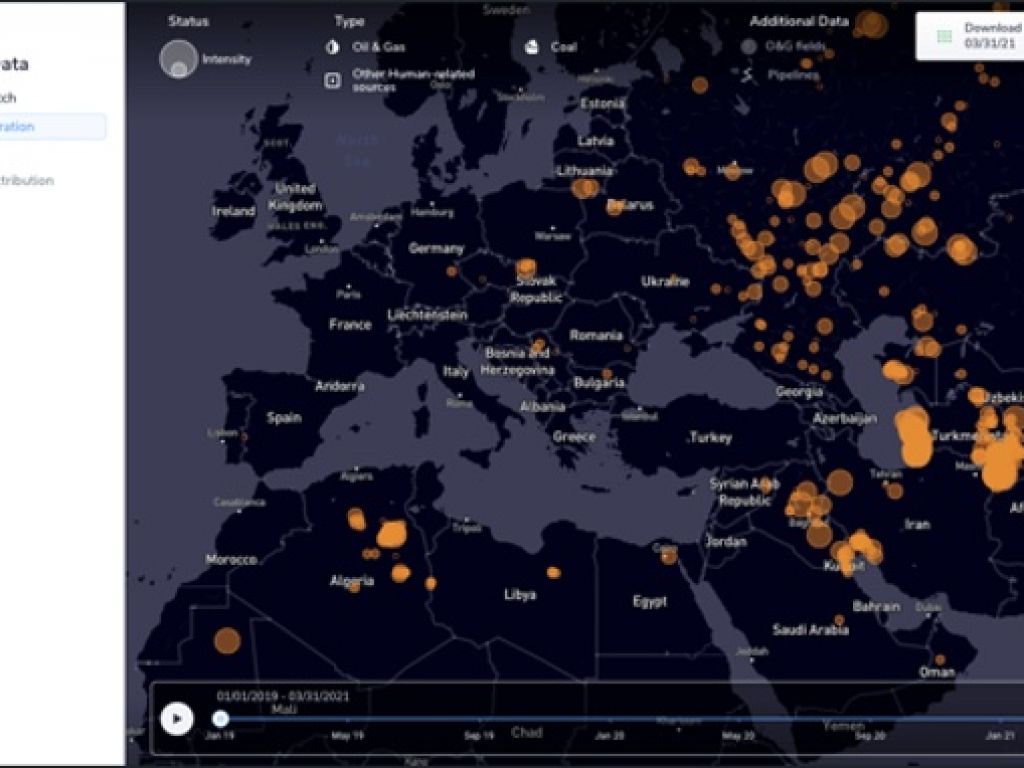The width and height of the screenshot is (1024, 768).
Task: Jump to Sep 19 on the timeline
Action: [479, 735]
